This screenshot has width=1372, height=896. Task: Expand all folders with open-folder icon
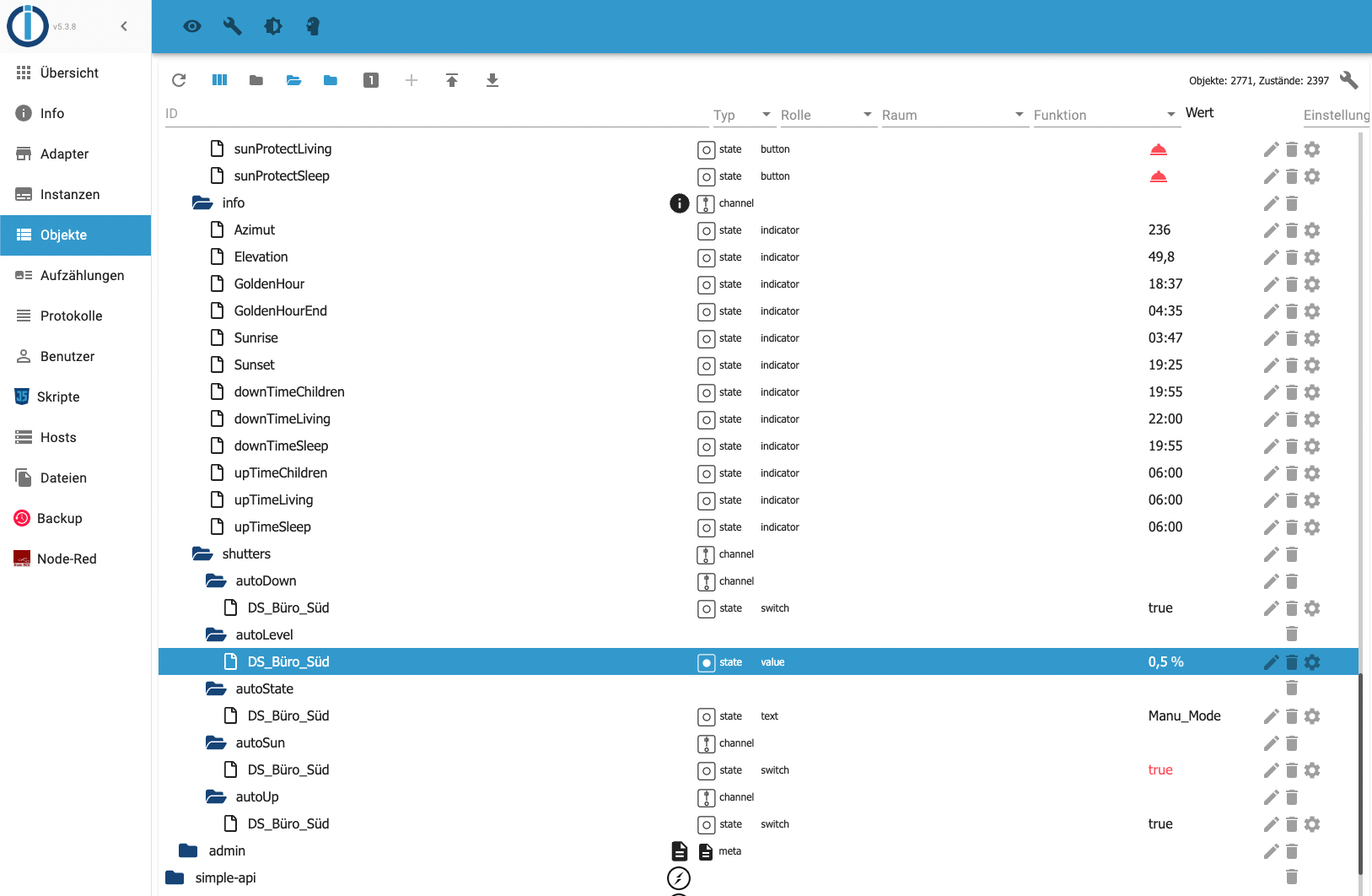click(x=293, y=80)
